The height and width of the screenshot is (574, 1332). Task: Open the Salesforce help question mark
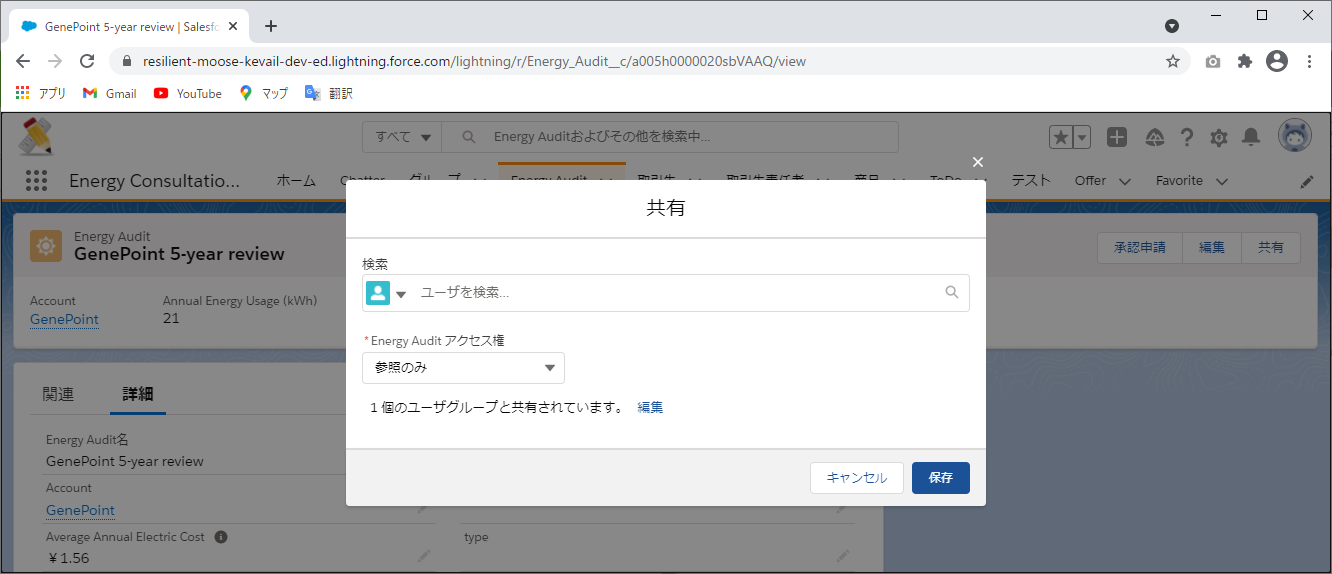coord(1187,137)
